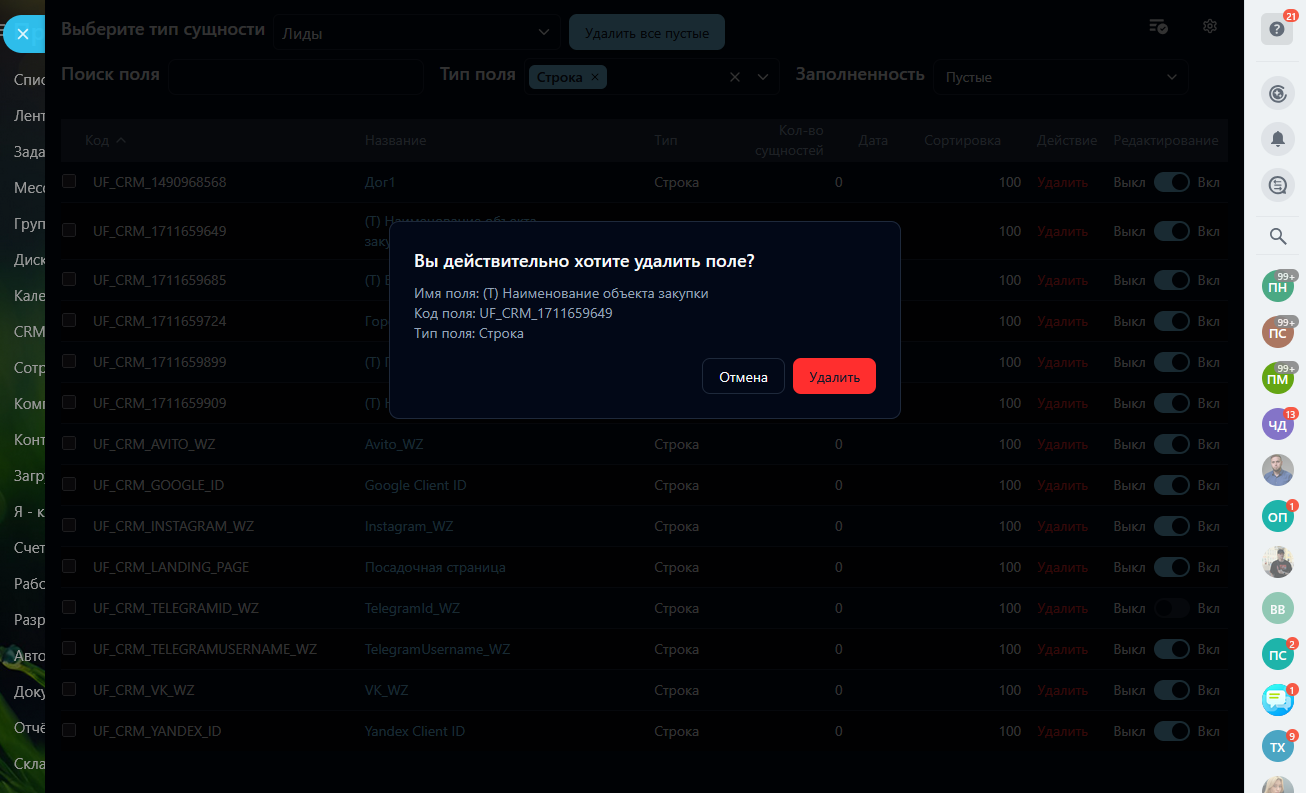
Task: Click the Сортировка column header
Action: click(x=962, y=140)
